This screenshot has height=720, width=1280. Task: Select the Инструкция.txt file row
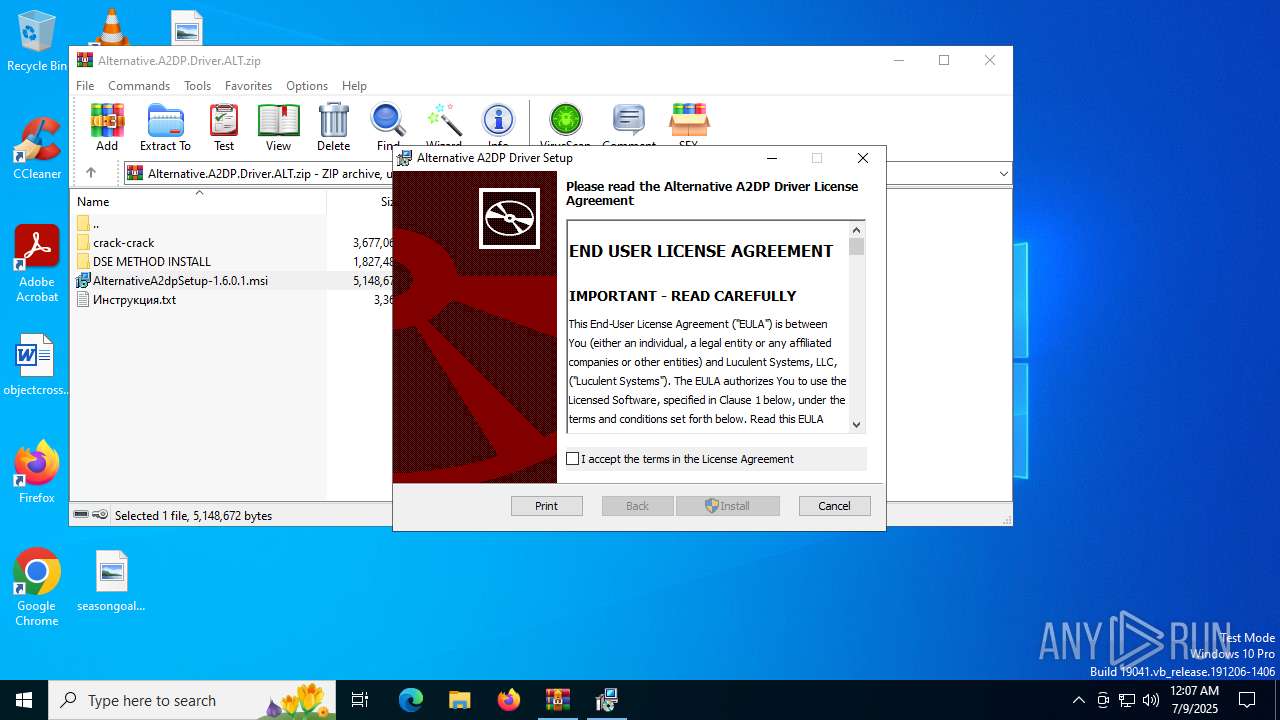[232, 300]
